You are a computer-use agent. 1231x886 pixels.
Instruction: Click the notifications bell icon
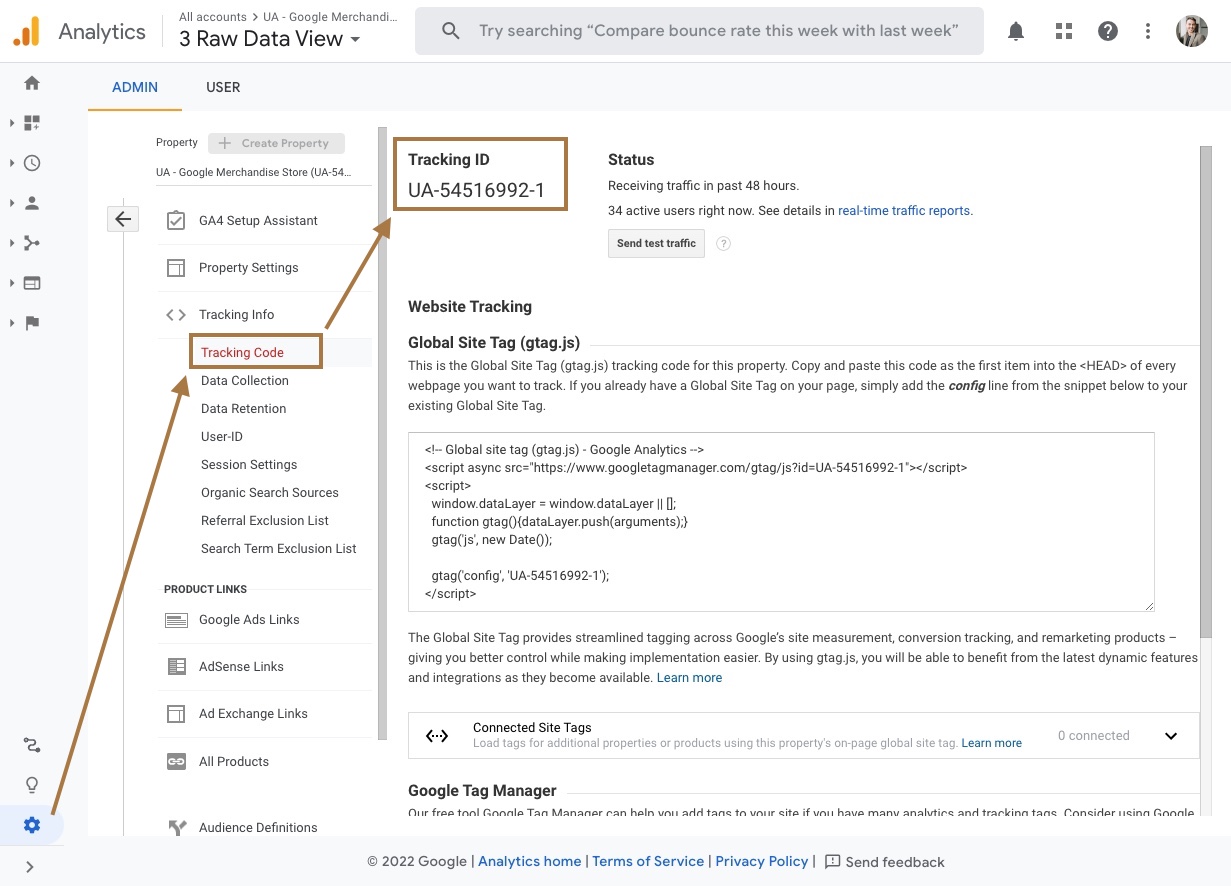click(1015, 31)
